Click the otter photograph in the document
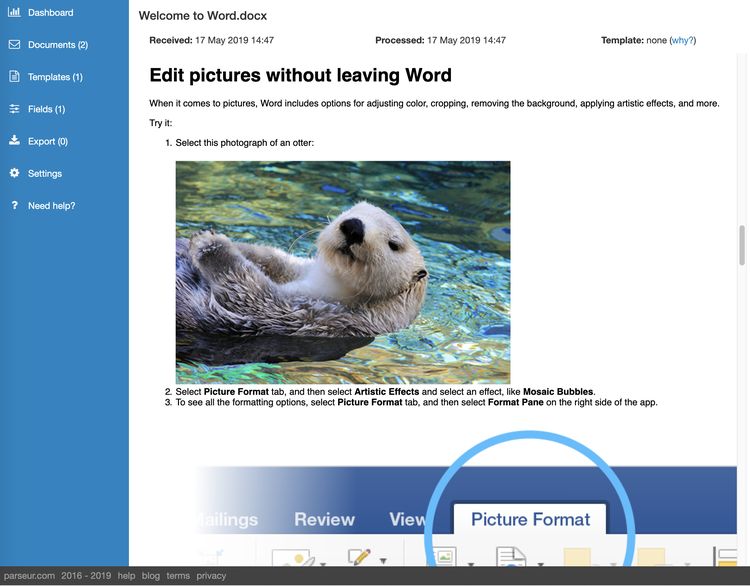 pyautogui.click(x=343, y=272)
